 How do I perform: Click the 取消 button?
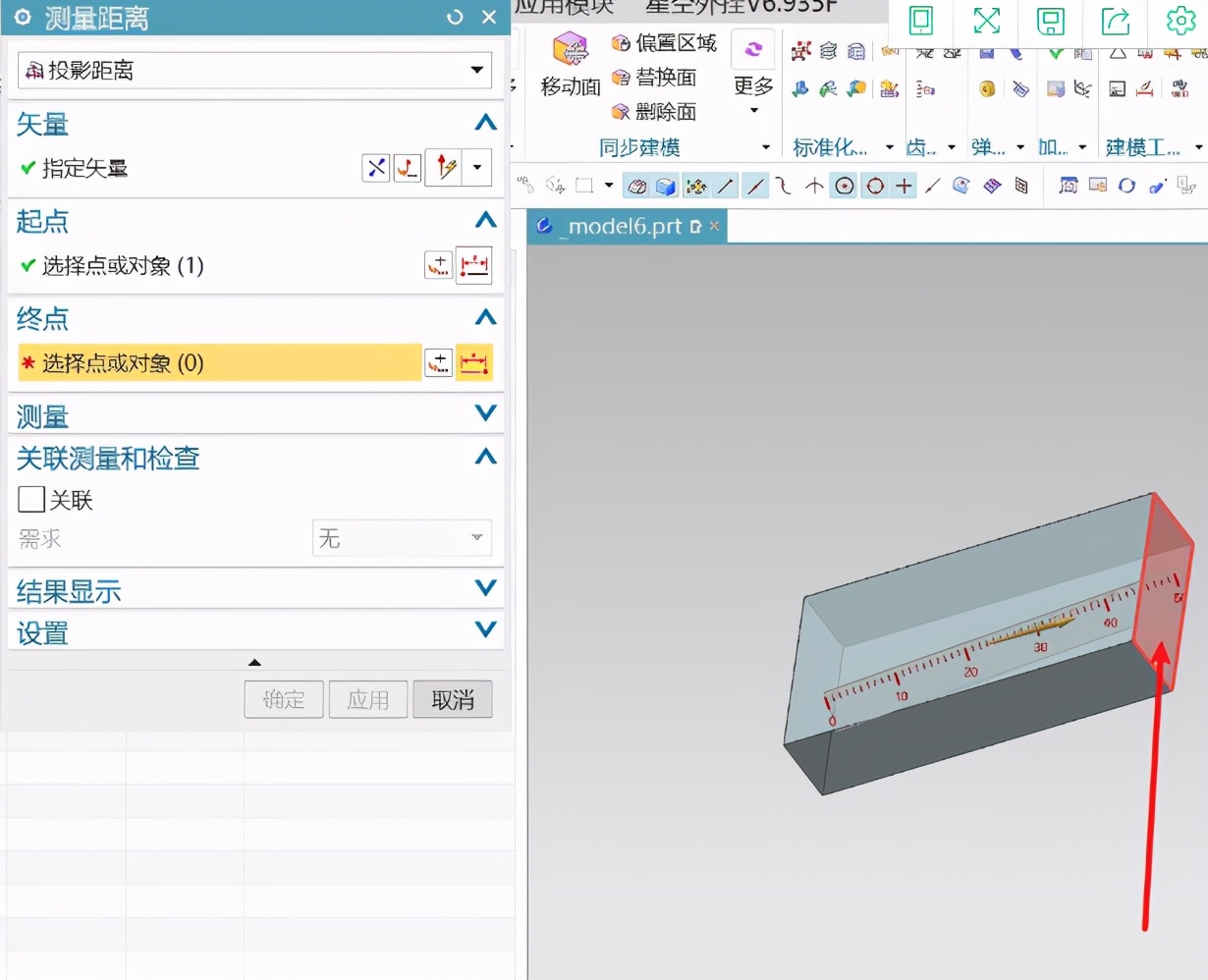pos(453,699)
